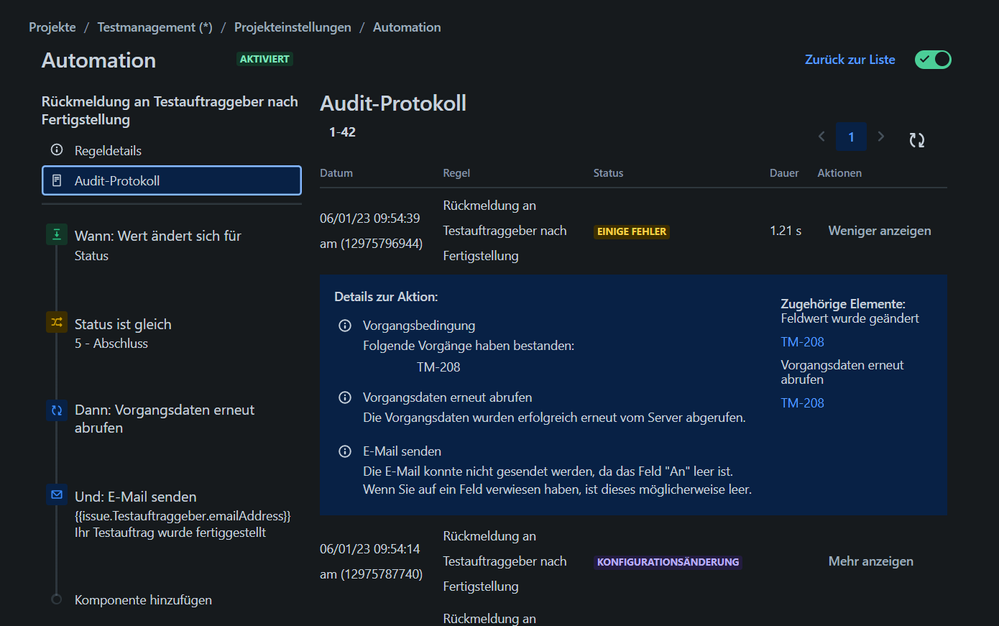Screen dimensions: 999x626
Task: Click the info icon beside "E-Mail senden" details
Action: pyautogui.click(x=345, y=451)
